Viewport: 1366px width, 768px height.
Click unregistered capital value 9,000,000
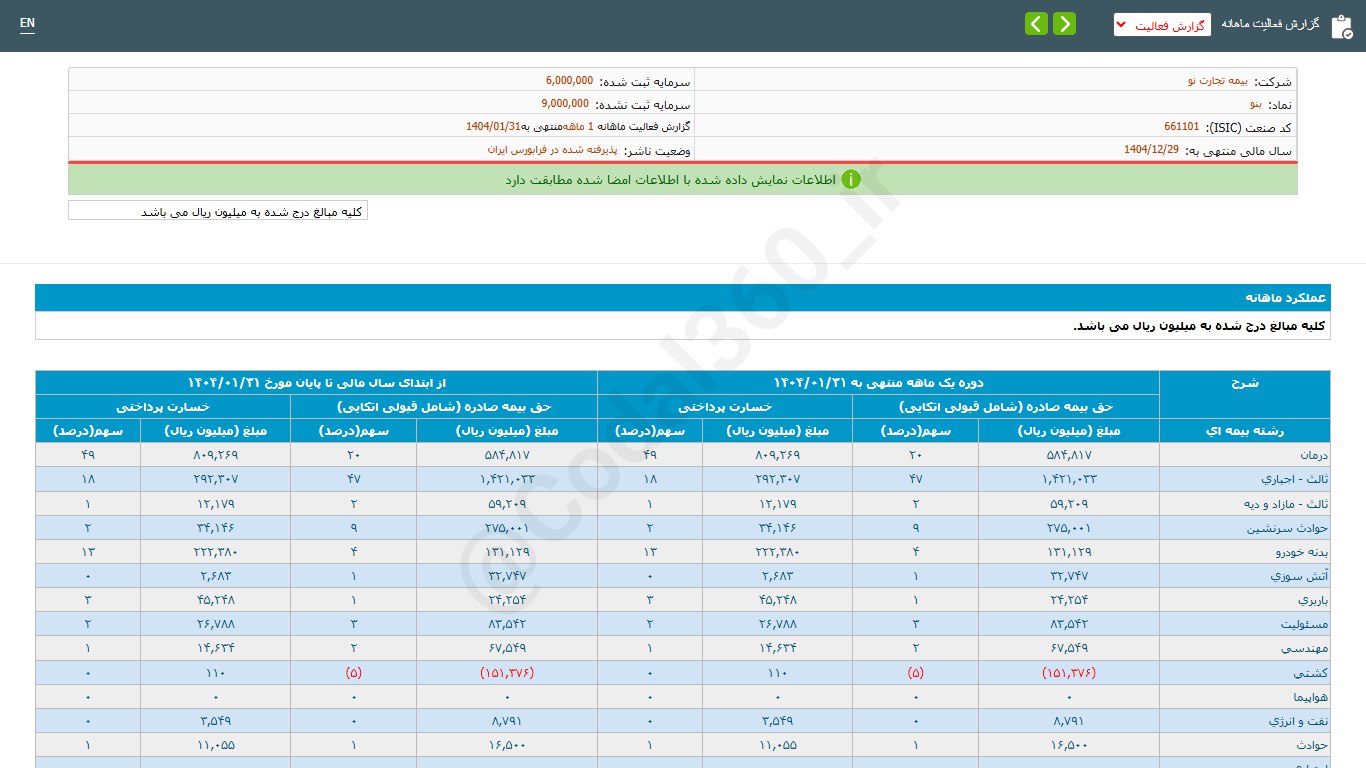click(565, 104)
